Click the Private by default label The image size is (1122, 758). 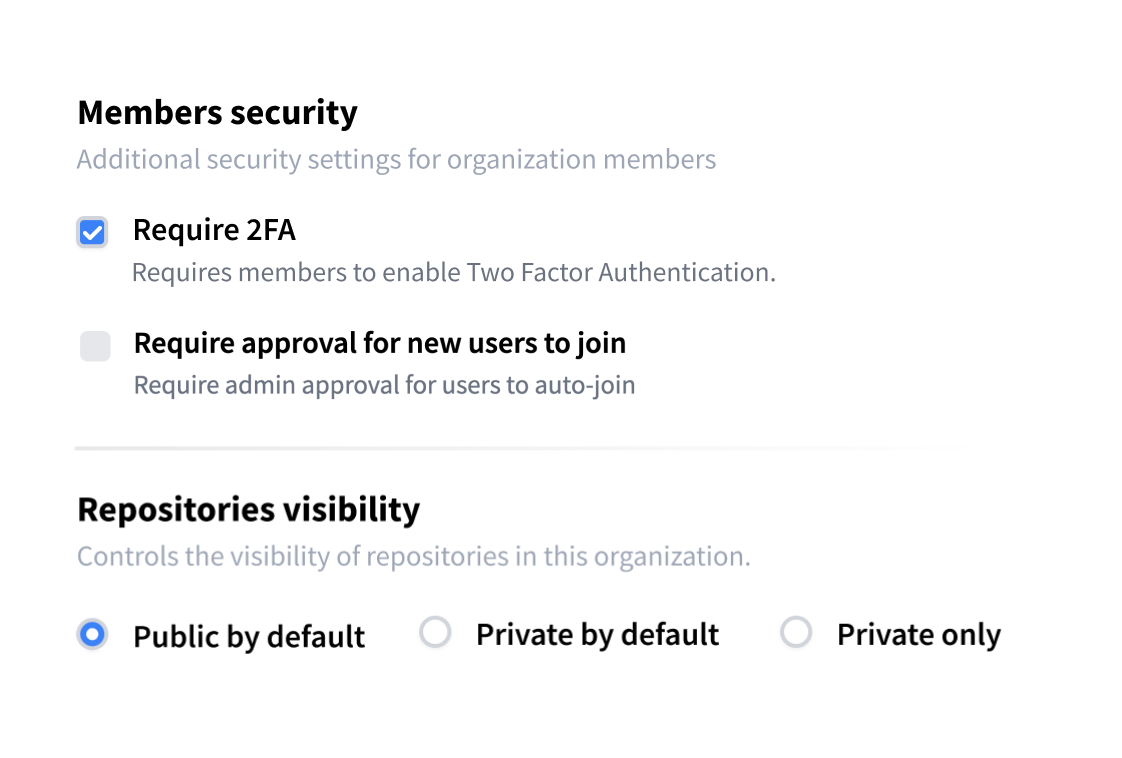(x=597, y=634)
